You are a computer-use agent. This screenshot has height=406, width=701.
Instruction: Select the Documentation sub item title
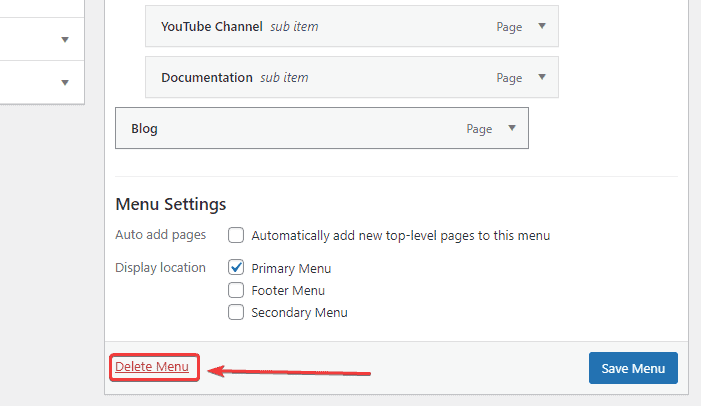(207, 77)
